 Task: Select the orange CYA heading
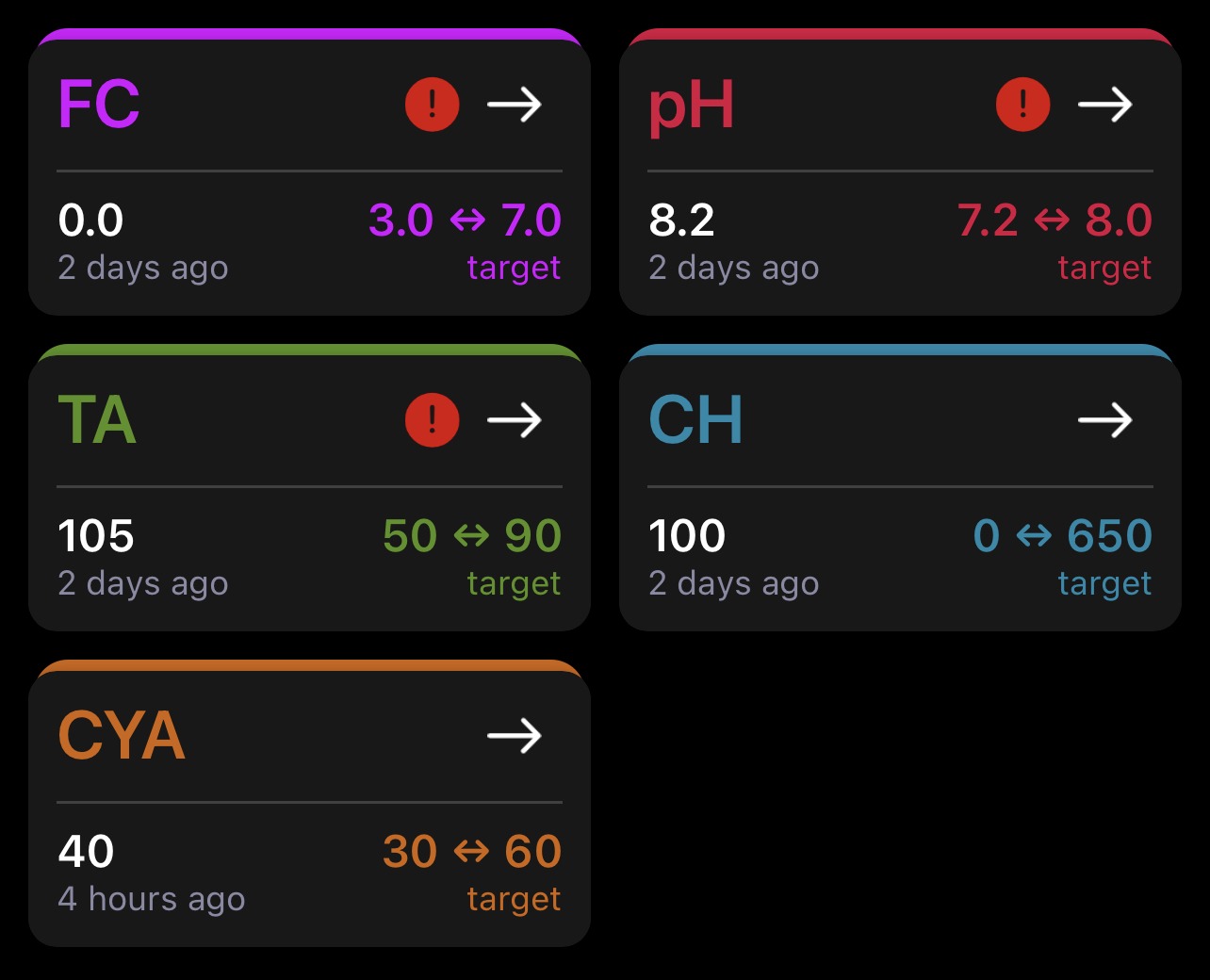(x=122, y=736)
